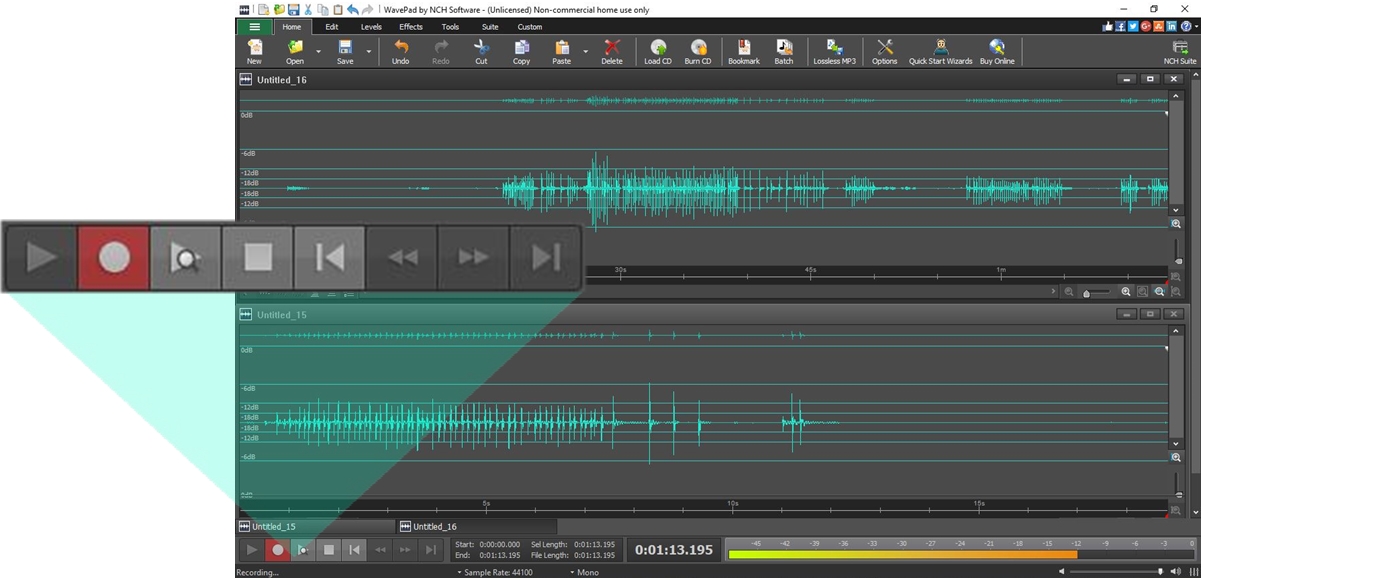The width and height of the screenshot is (1399, 578).
Task: Select the Custom ribbon tab
Action: point(530,27)
